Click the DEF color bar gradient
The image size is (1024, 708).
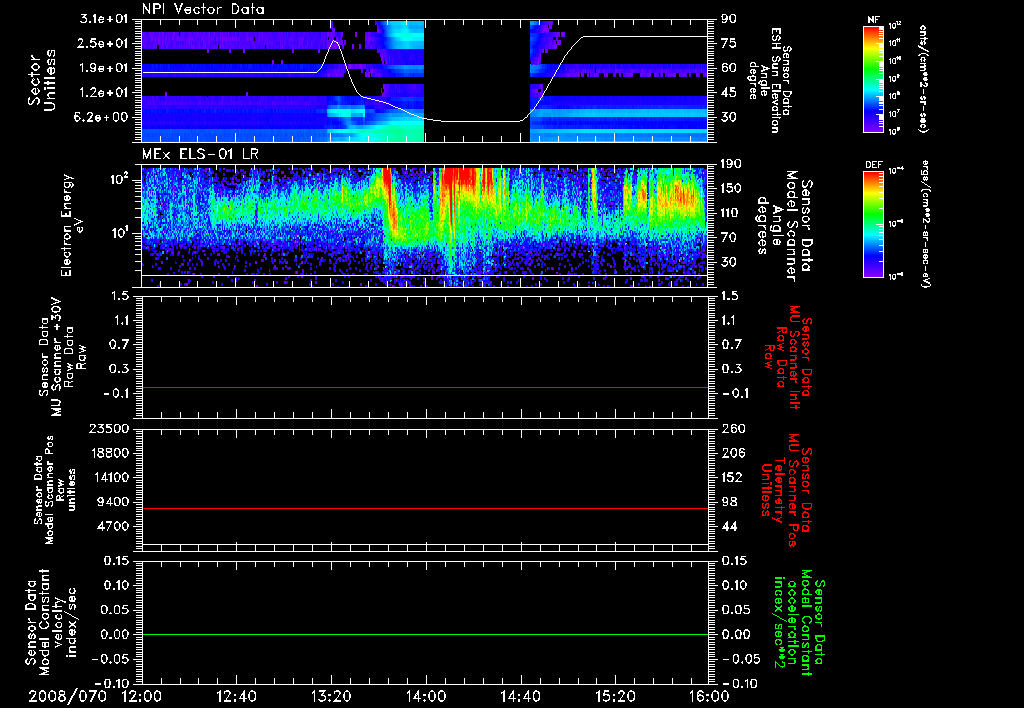[873, 224]
